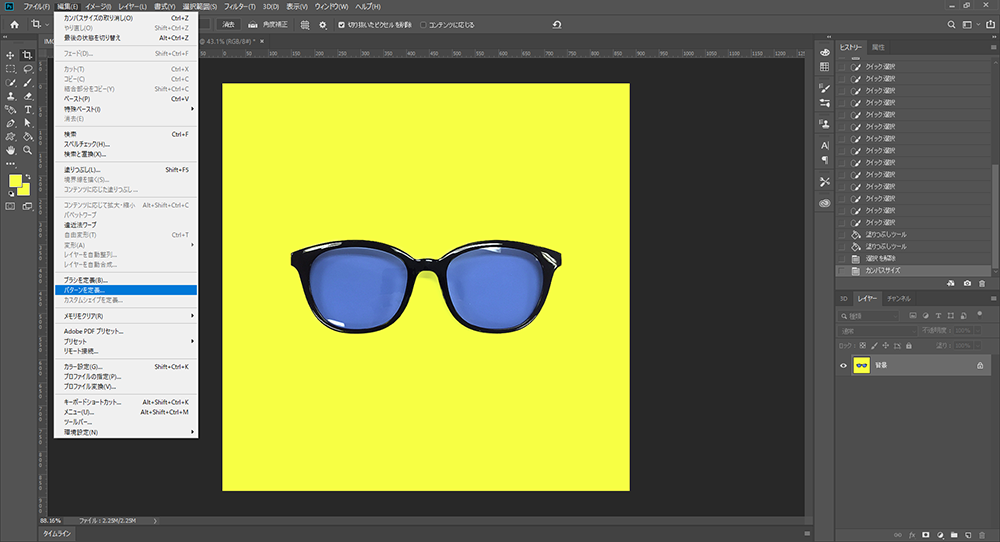Select the Horizontal Type tool
Screen dimensions: 1000x542
[28, 109]
